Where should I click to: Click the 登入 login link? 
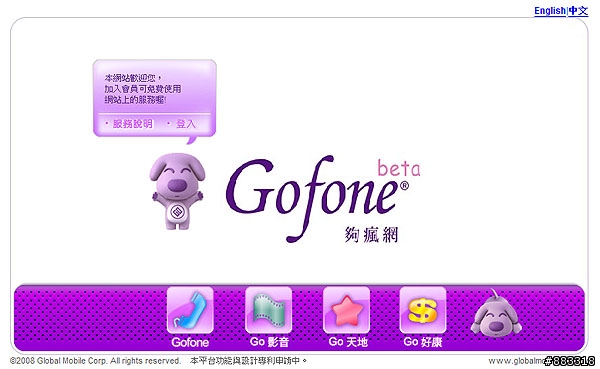click(x=186, y=124)
